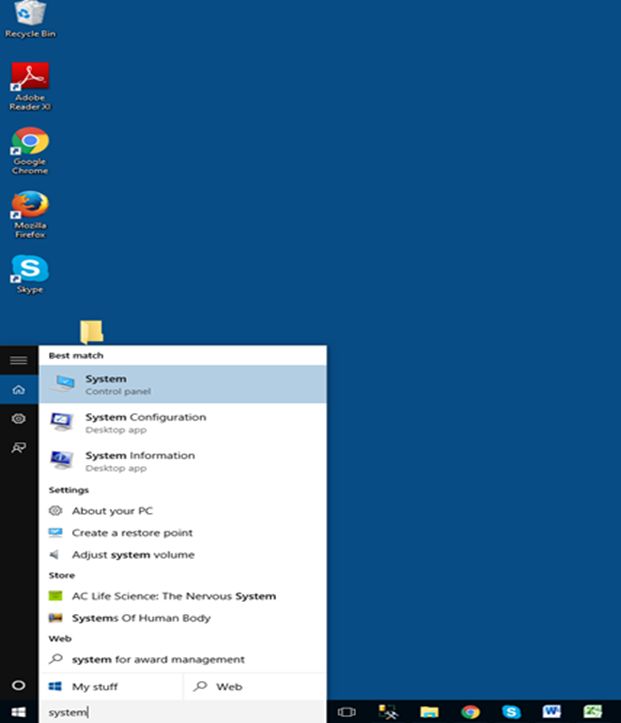
Task: Click the search box containing 'system'
Action: coord(183,712)
